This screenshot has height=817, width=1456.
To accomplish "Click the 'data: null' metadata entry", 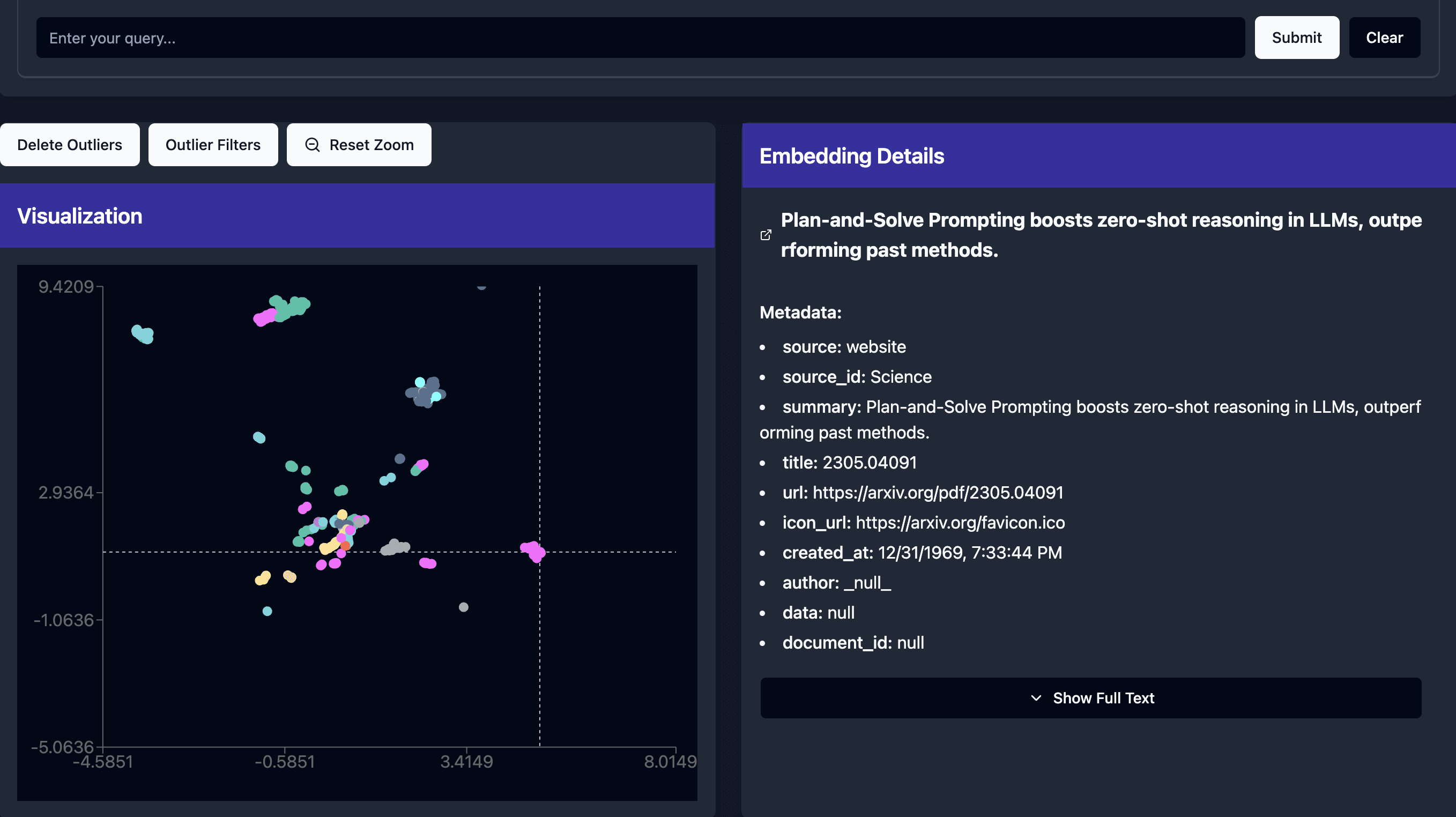I will click(818, 612).
